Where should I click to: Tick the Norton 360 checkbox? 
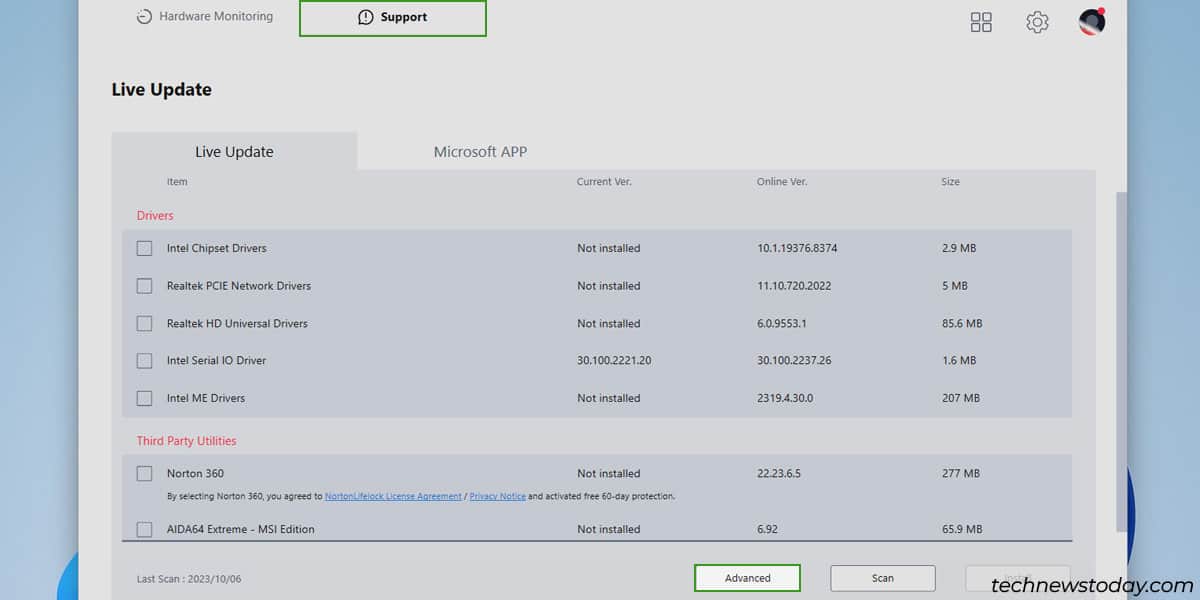[145, 473]
